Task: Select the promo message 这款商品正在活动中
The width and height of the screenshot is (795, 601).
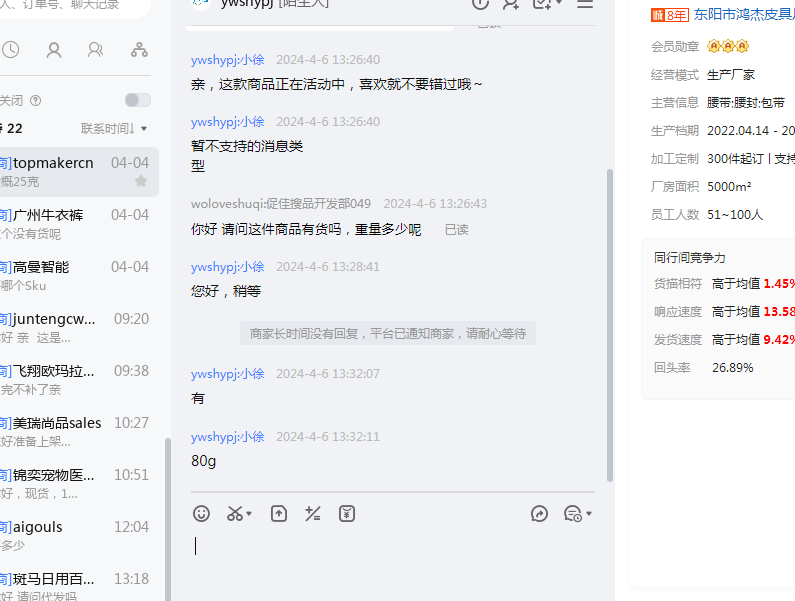Action: click(337, 84)
